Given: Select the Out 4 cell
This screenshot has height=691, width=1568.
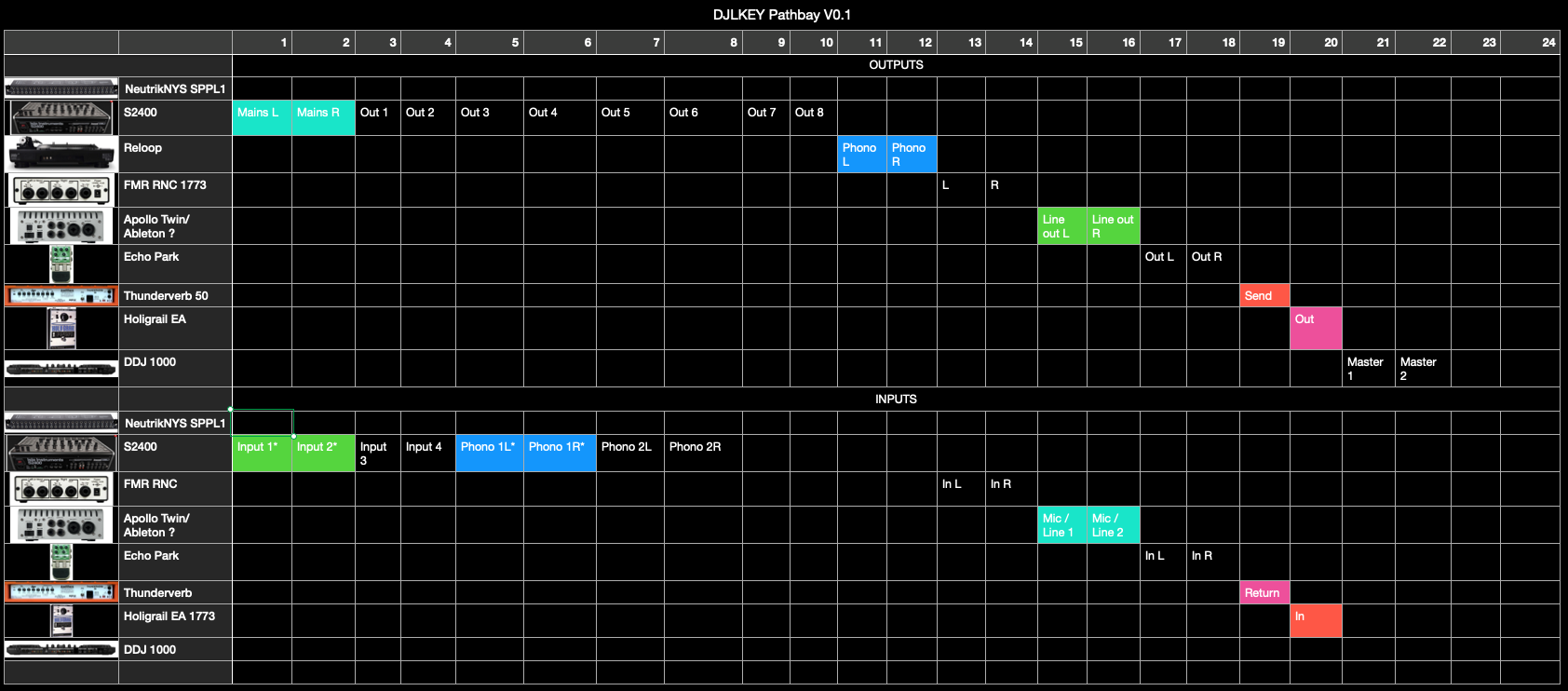Looking at the screenshot, I should (560, 118).
